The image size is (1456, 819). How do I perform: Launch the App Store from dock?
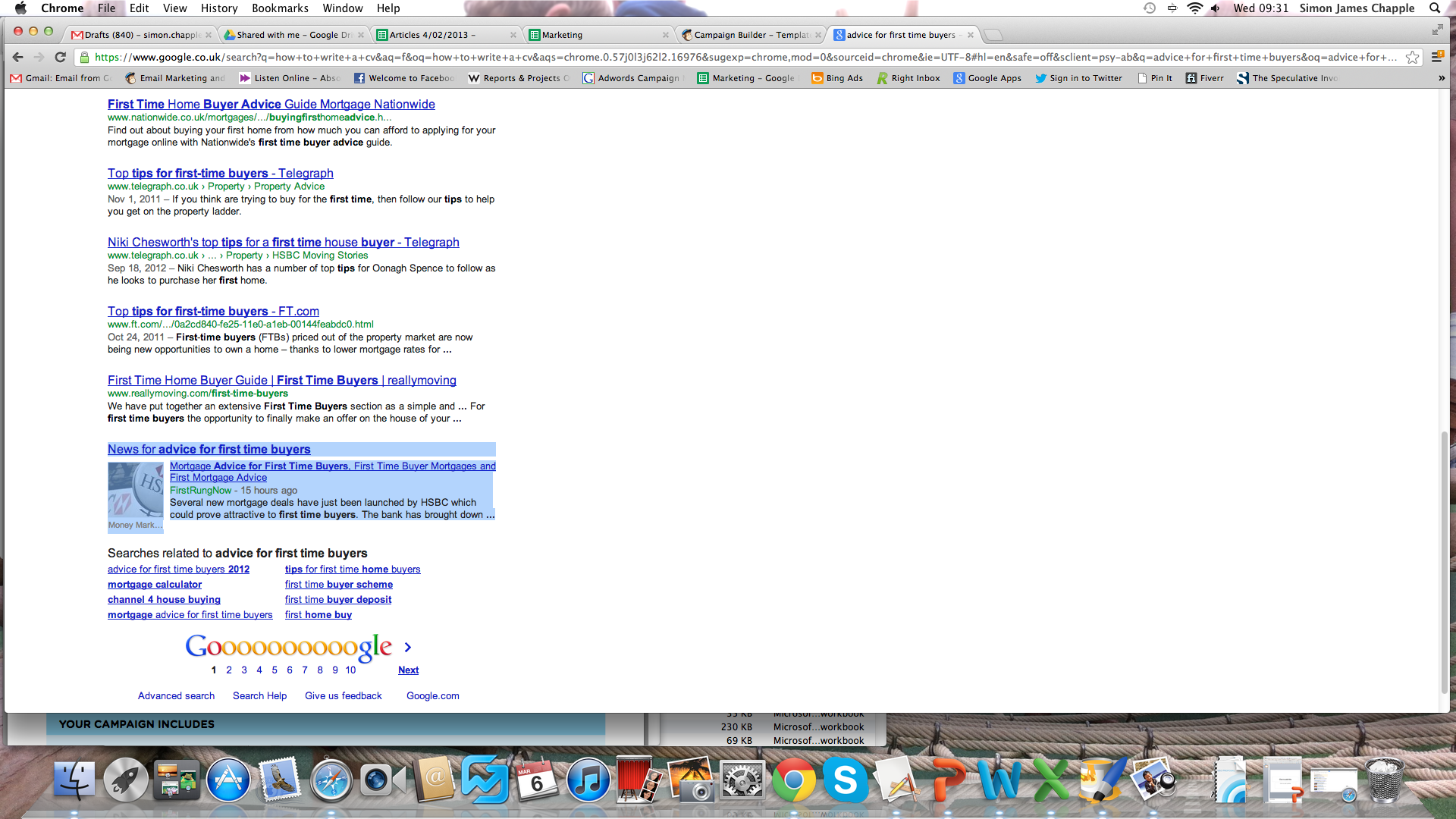click(228, 780)
